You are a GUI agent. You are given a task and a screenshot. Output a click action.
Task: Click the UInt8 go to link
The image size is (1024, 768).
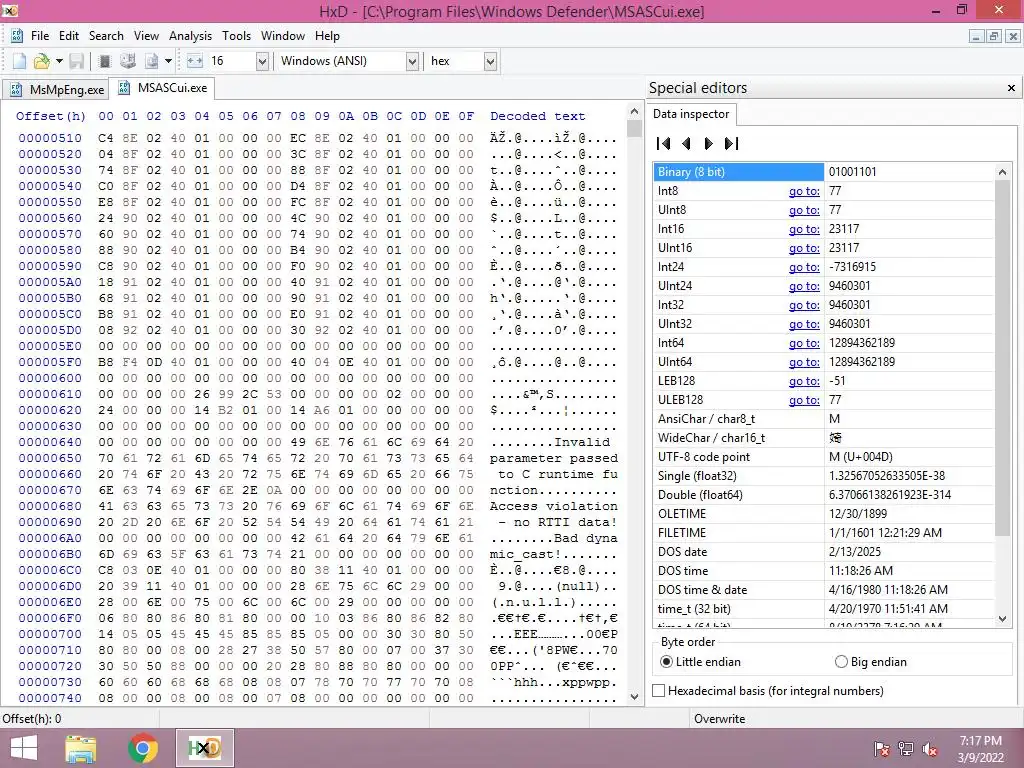[x=804, y=210]
